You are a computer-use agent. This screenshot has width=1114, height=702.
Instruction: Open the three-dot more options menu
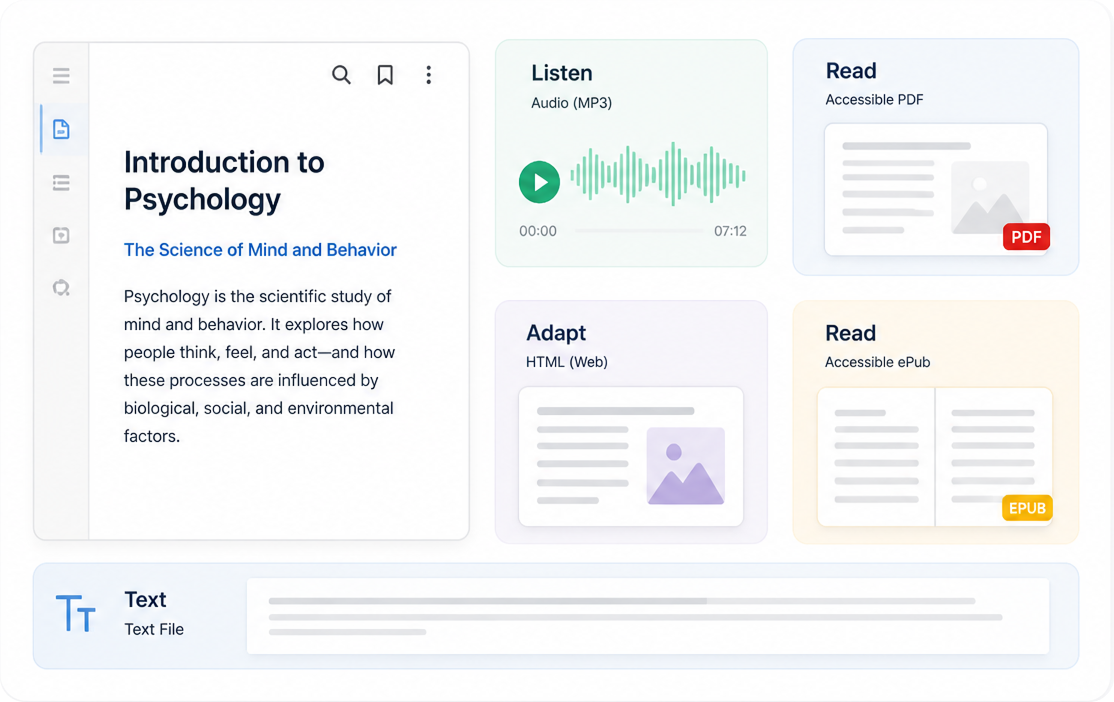(x=428, y=75)
